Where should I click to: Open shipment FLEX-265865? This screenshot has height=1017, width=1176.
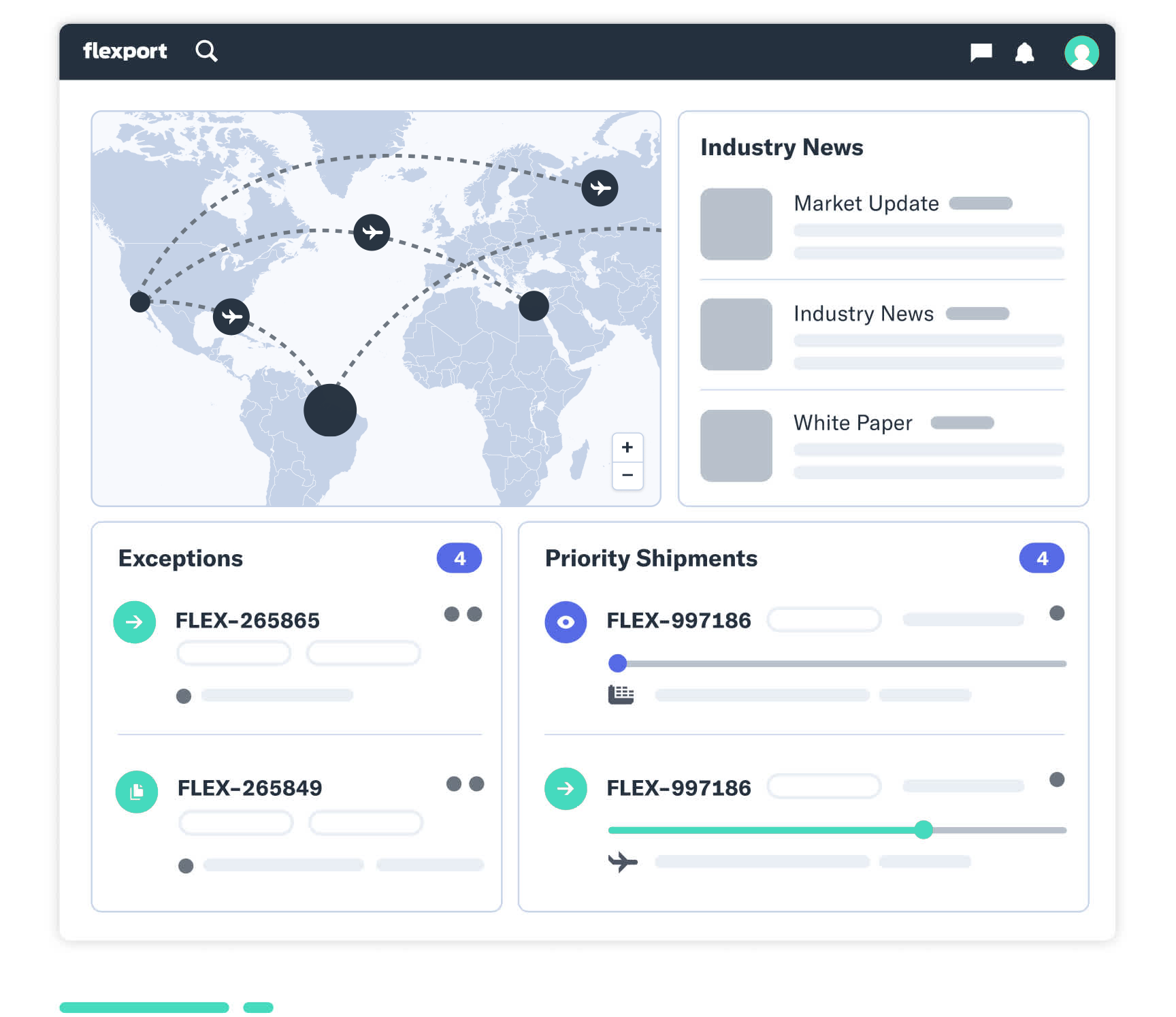pos(248,621)
